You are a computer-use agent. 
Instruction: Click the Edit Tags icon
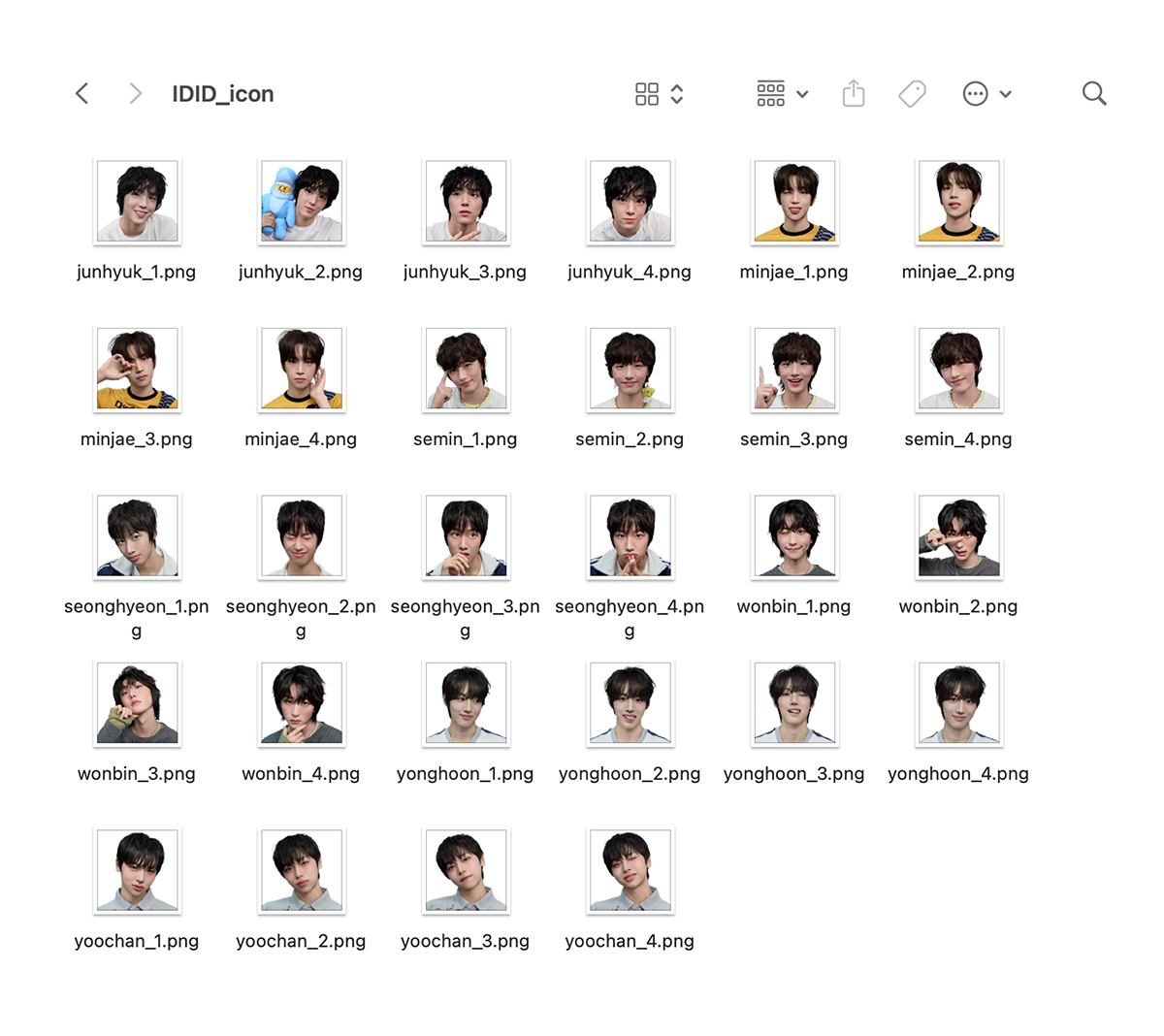(x=912, y=94)
